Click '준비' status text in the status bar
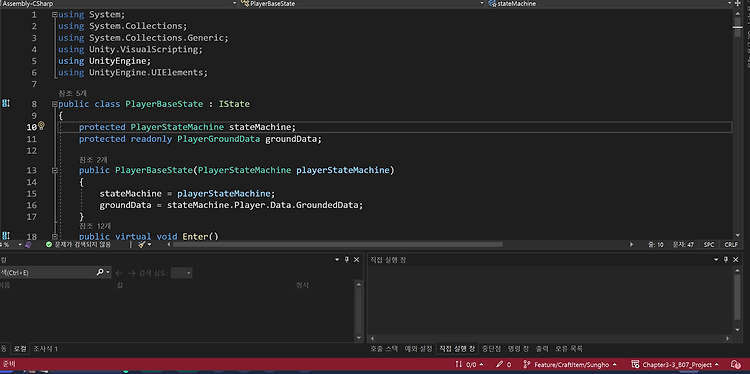 point(9,364)
